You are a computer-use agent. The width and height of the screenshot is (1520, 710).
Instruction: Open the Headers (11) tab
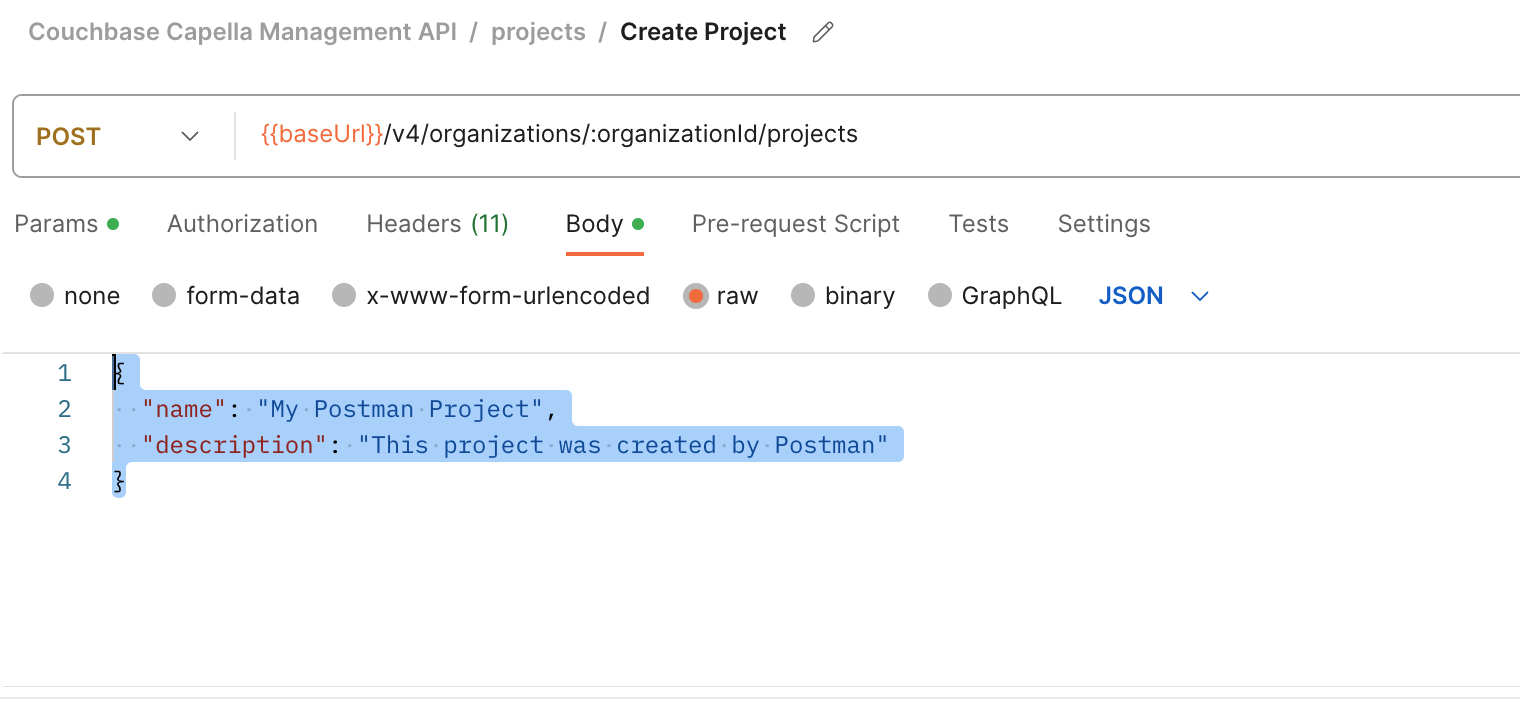coord(437,224)
